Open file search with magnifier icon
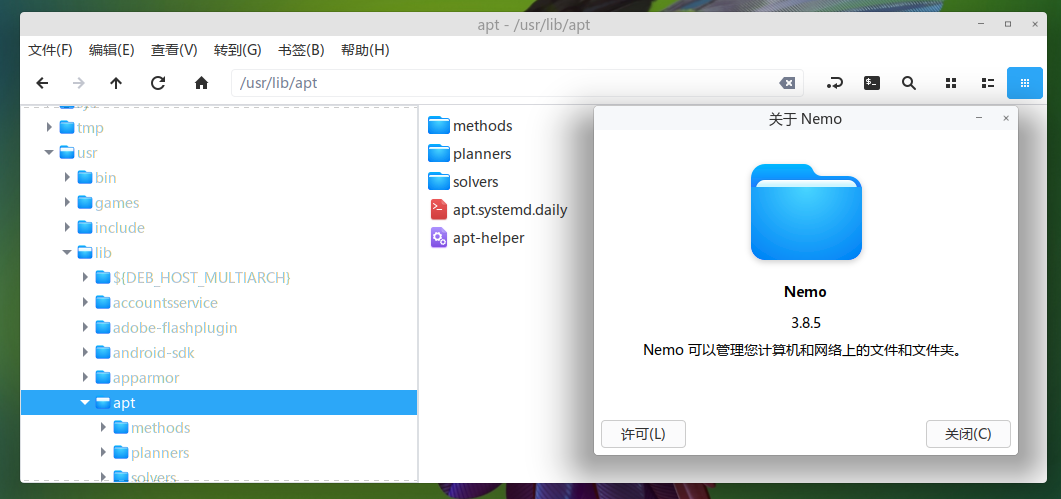1061x499 pixels. (909, 83)
